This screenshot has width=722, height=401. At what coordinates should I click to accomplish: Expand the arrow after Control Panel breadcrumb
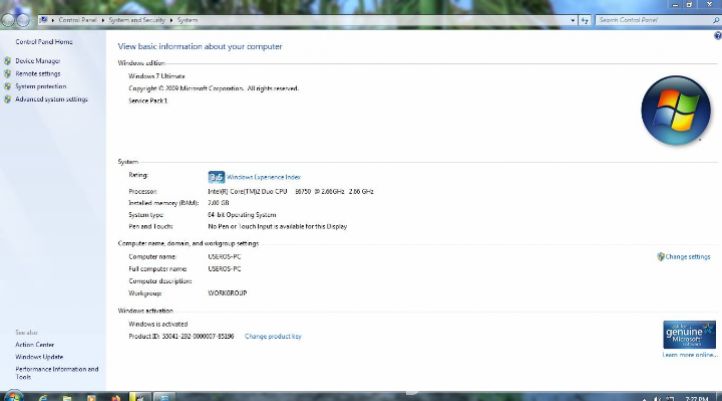pos(103,20)
